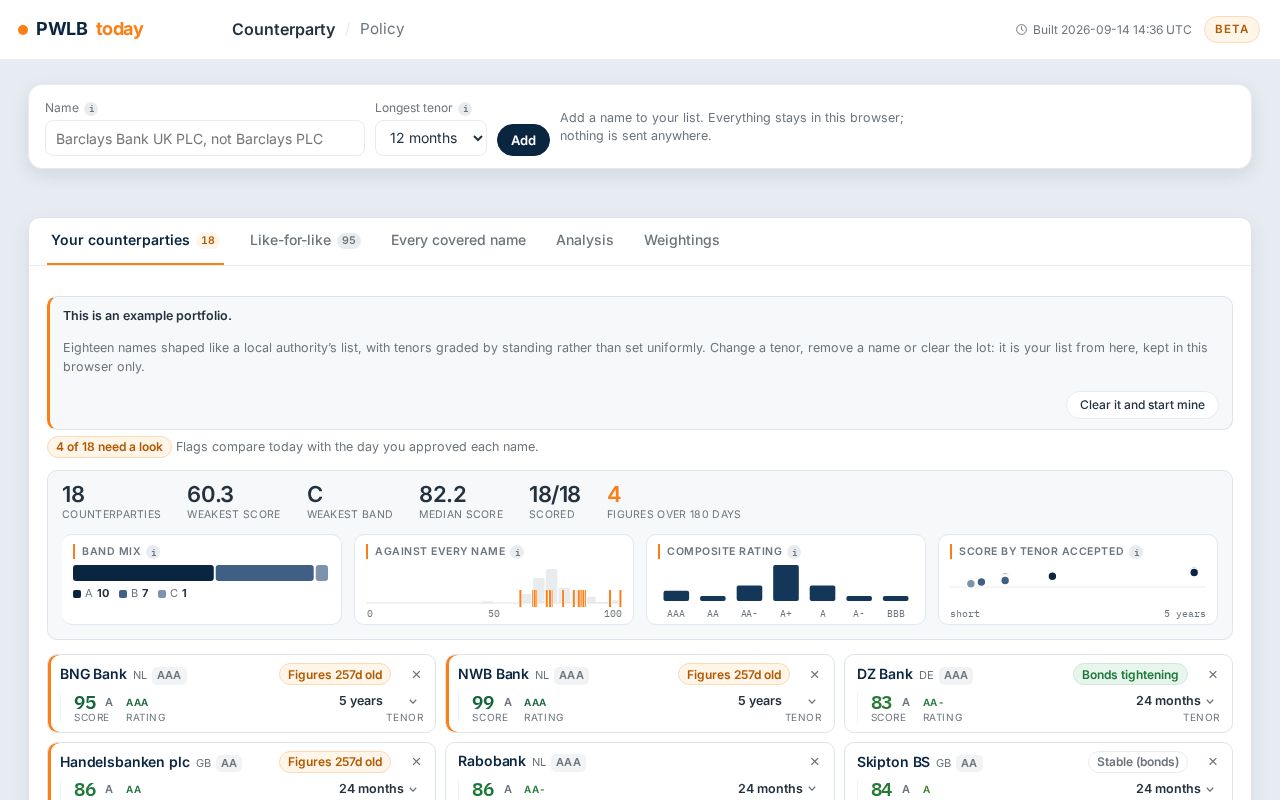Click the orange dot PWLB logo
This screenshot has width=1280, height=800.
tap(23, 30)
